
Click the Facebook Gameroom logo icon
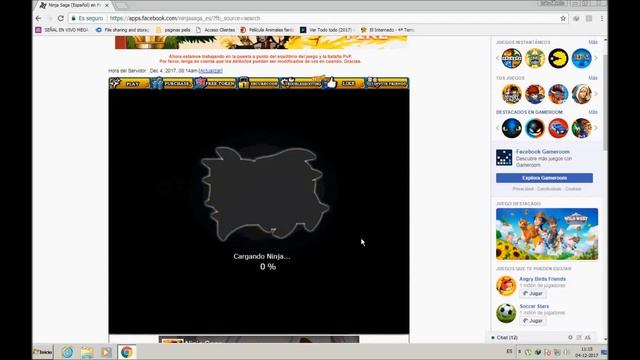[504, 158]
